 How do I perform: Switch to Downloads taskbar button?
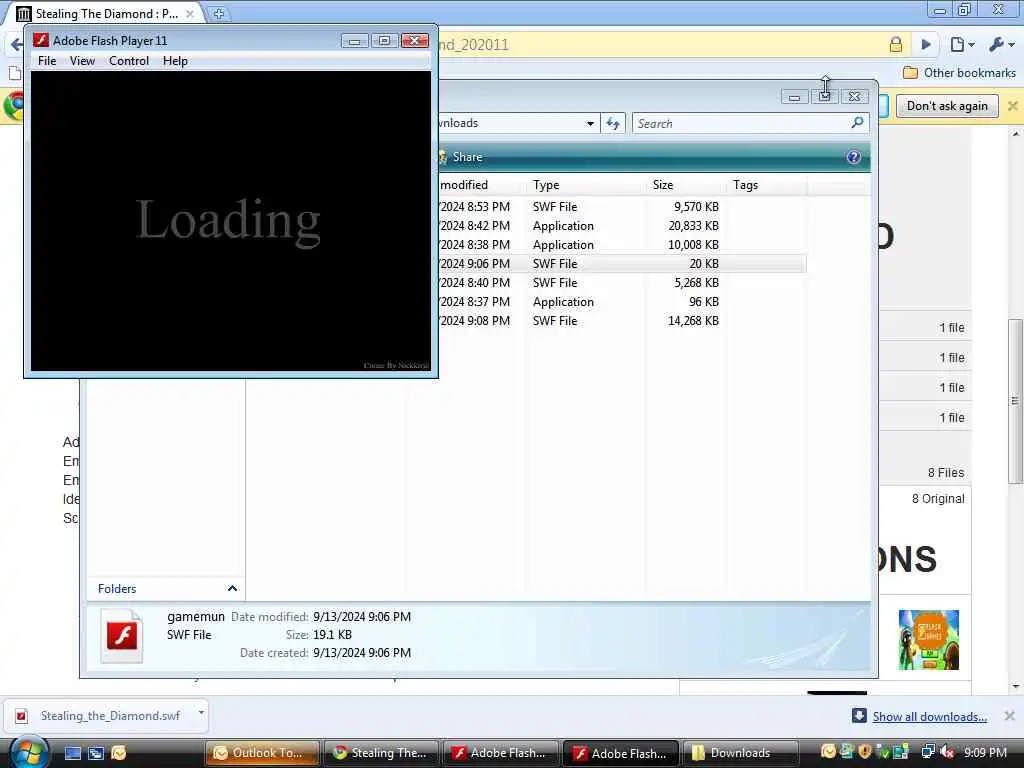(x=740, y=753)
